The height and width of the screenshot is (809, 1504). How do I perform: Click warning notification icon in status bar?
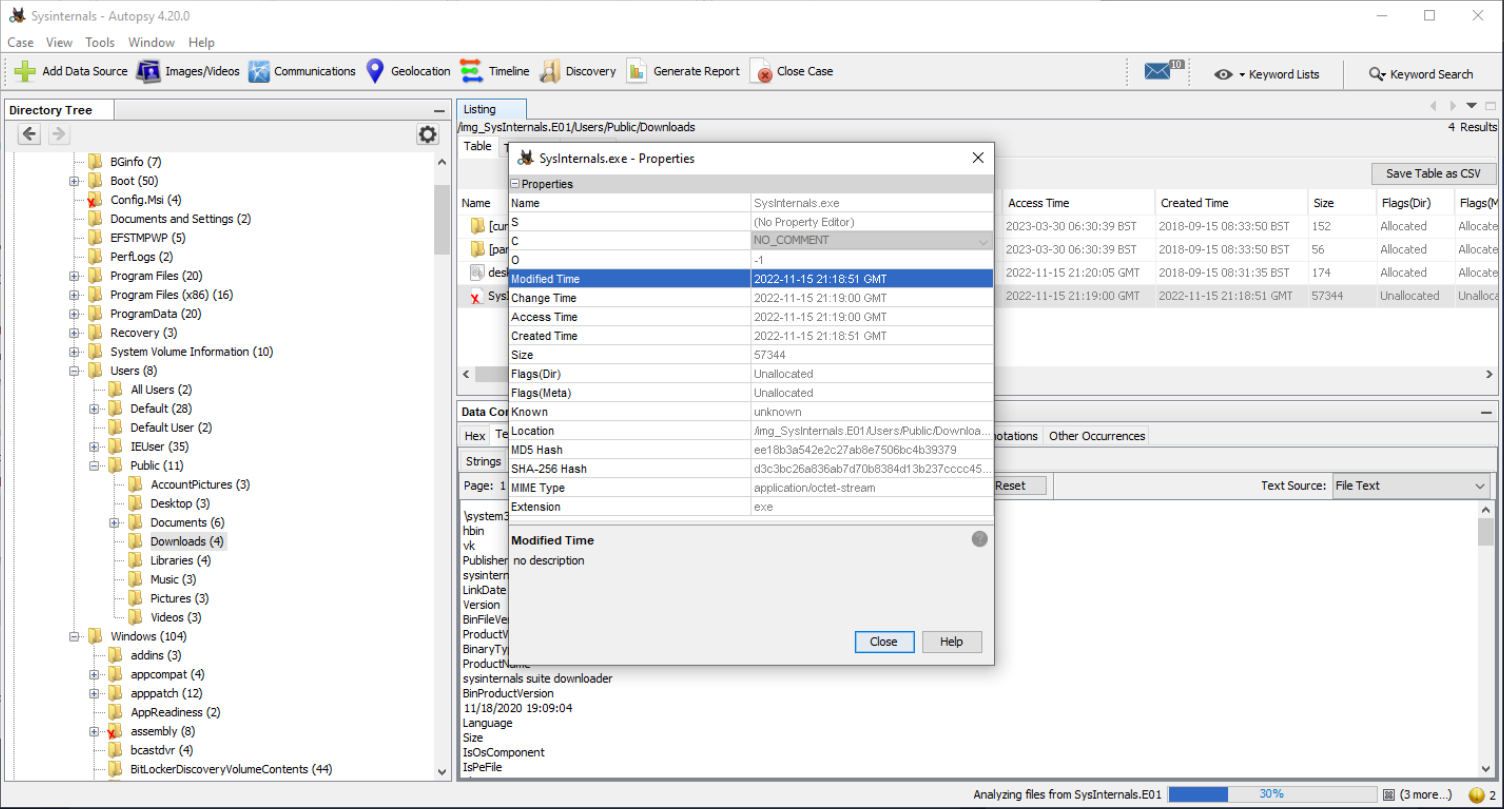1477,795
